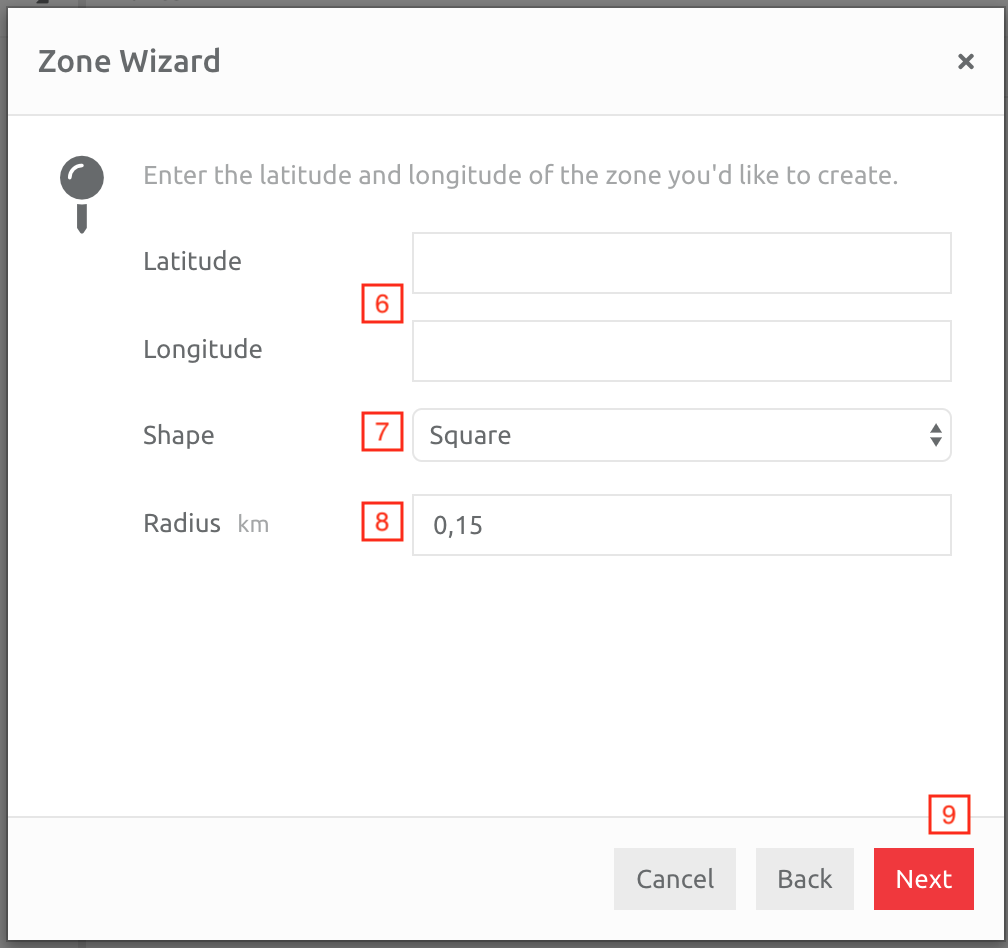Select the Longitude input field
Viewport: 1008px width, 948px height.
(x=681, y=351)
